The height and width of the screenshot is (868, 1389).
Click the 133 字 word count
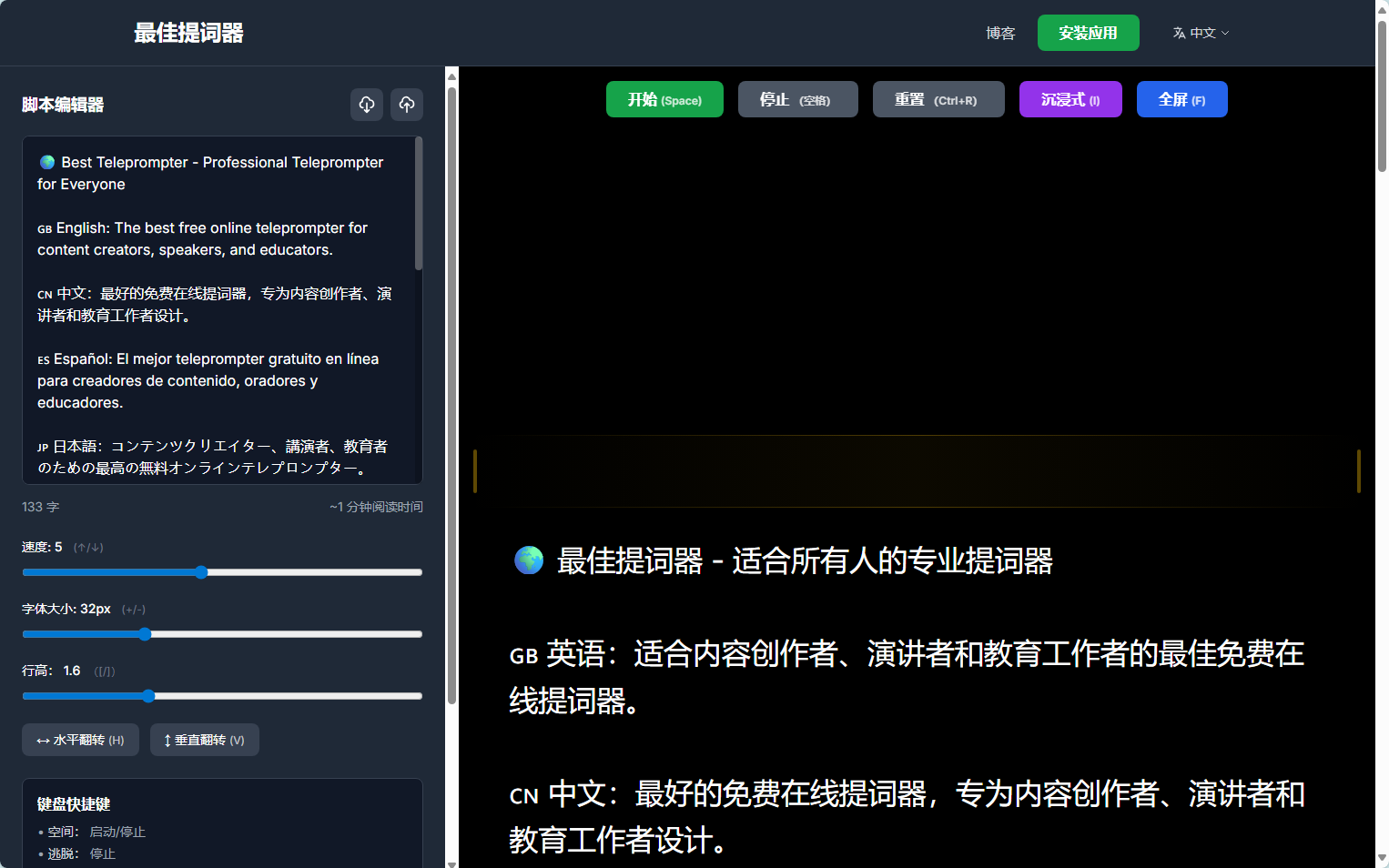point(41,507)
